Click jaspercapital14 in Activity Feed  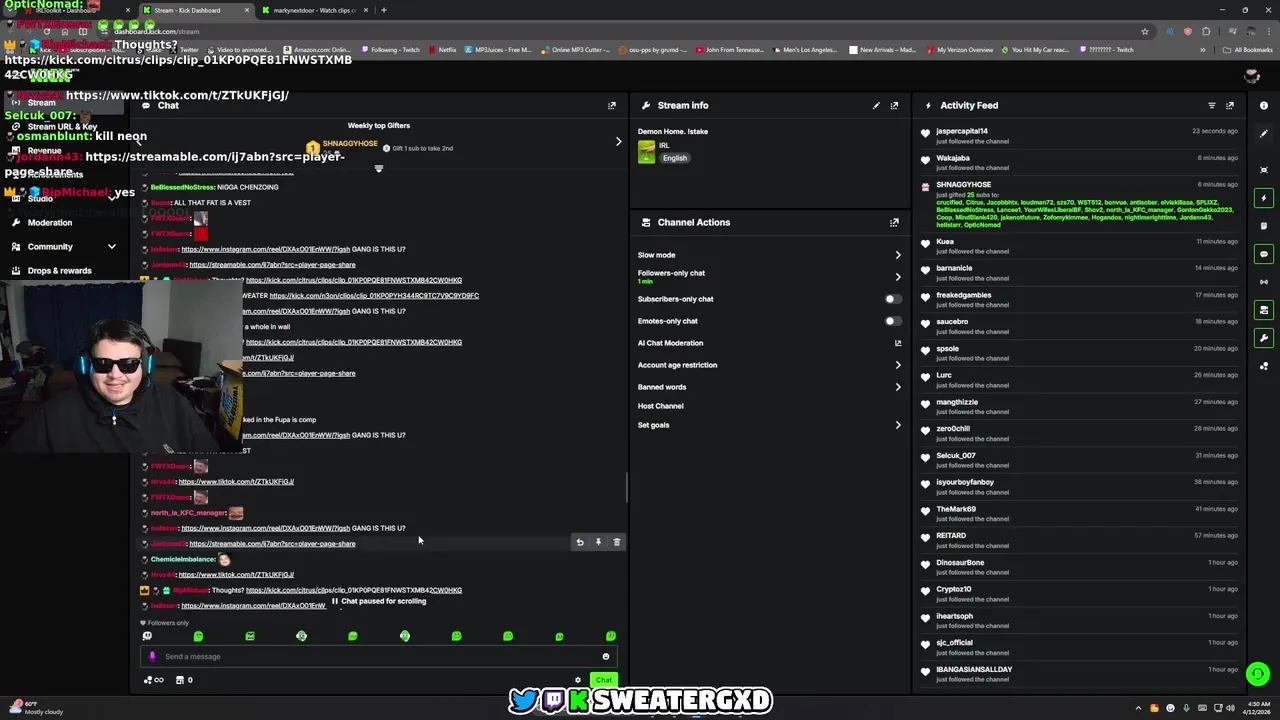[x=962, y=131]
